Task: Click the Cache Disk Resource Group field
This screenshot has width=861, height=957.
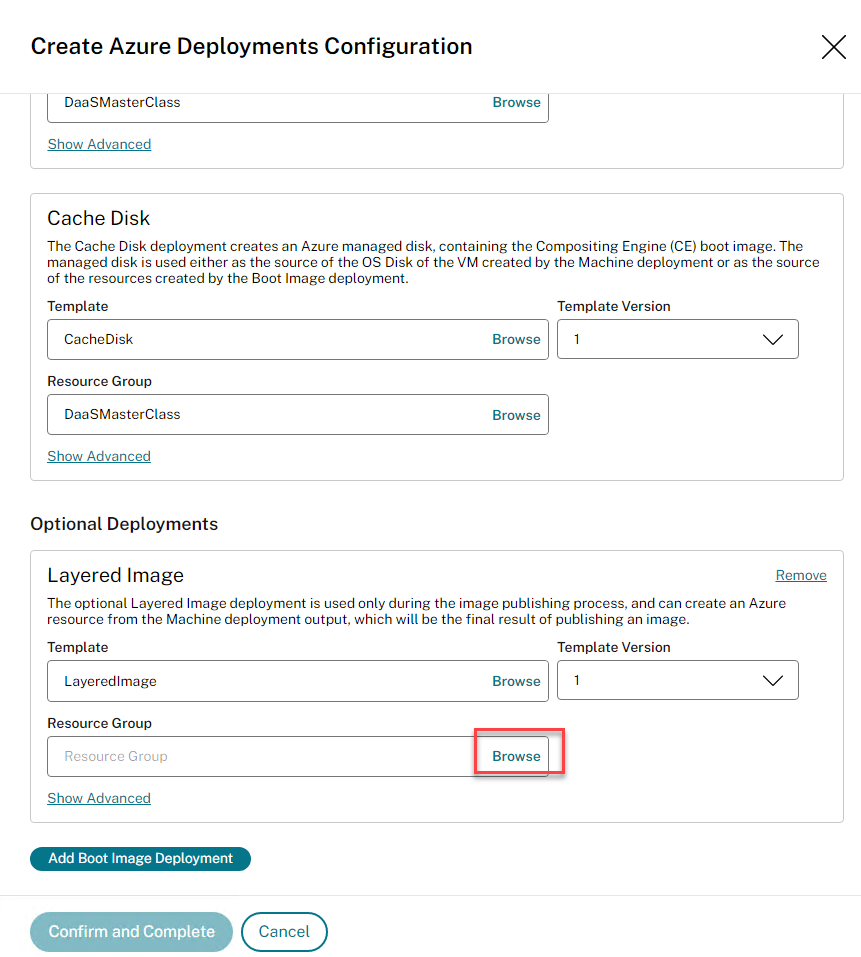Action: pos(260,414)
